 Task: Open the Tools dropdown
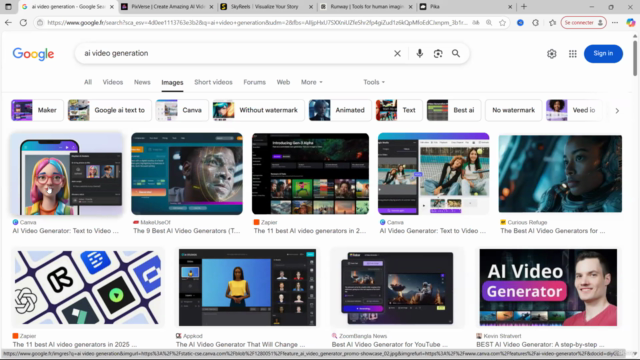(x=374, y=82)
